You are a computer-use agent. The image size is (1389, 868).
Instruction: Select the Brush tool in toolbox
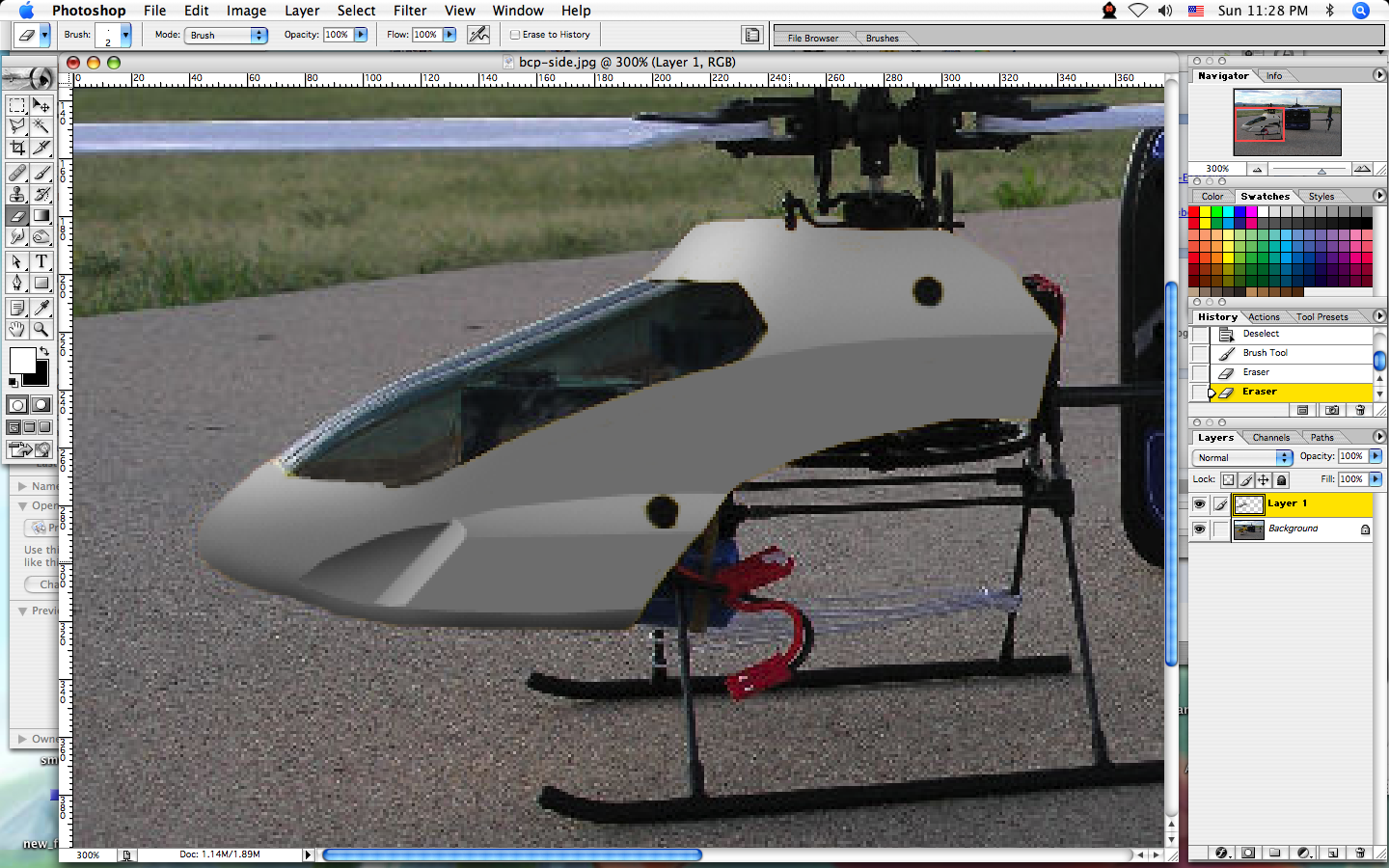[x=41, y=174]
